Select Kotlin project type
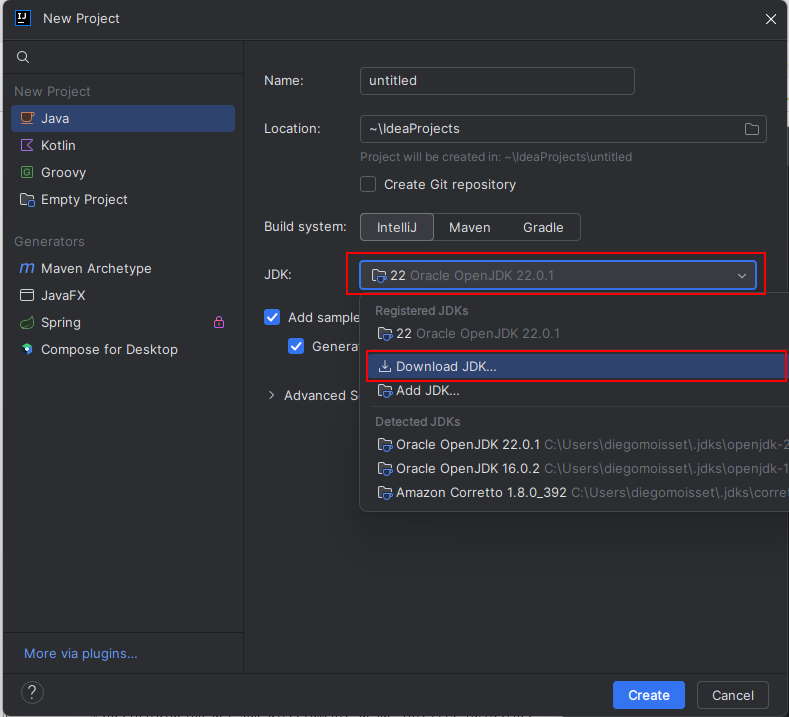The width and height of the screenshot is (789, 717). (x=123, y=145)
